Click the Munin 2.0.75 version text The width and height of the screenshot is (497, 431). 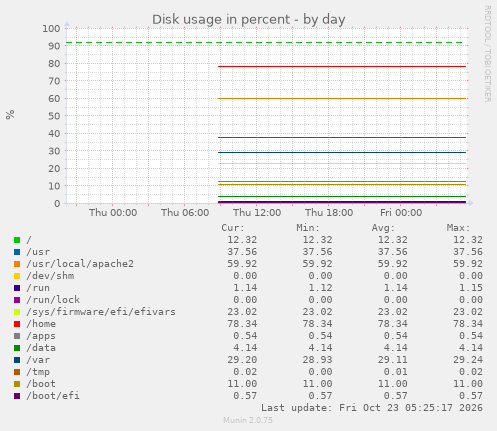(248, 420)
